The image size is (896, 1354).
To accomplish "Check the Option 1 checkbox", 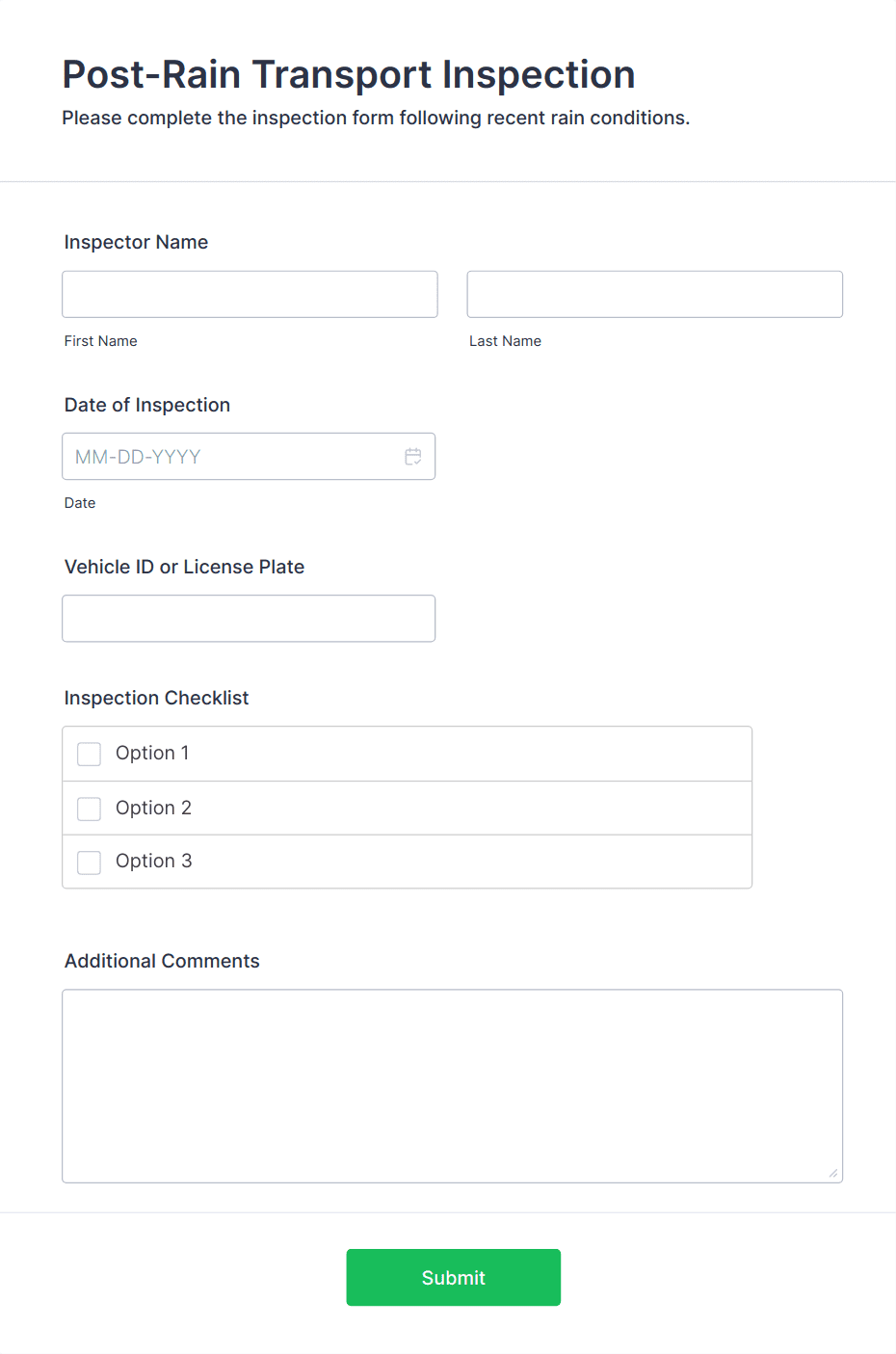I will click(90, 754).
